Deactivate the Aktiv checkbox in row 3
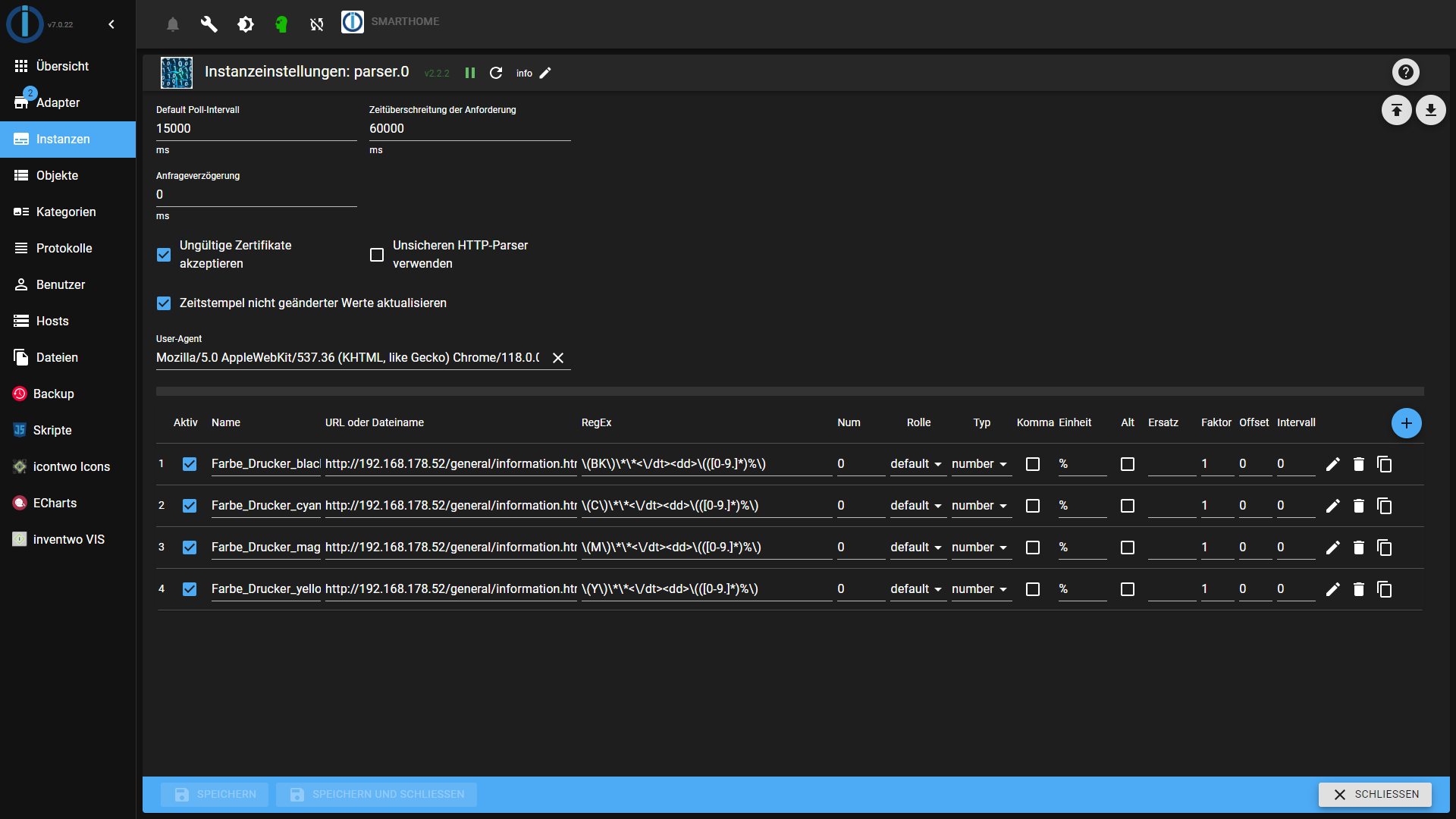1456x819 pixels. [x=190, y=548]
